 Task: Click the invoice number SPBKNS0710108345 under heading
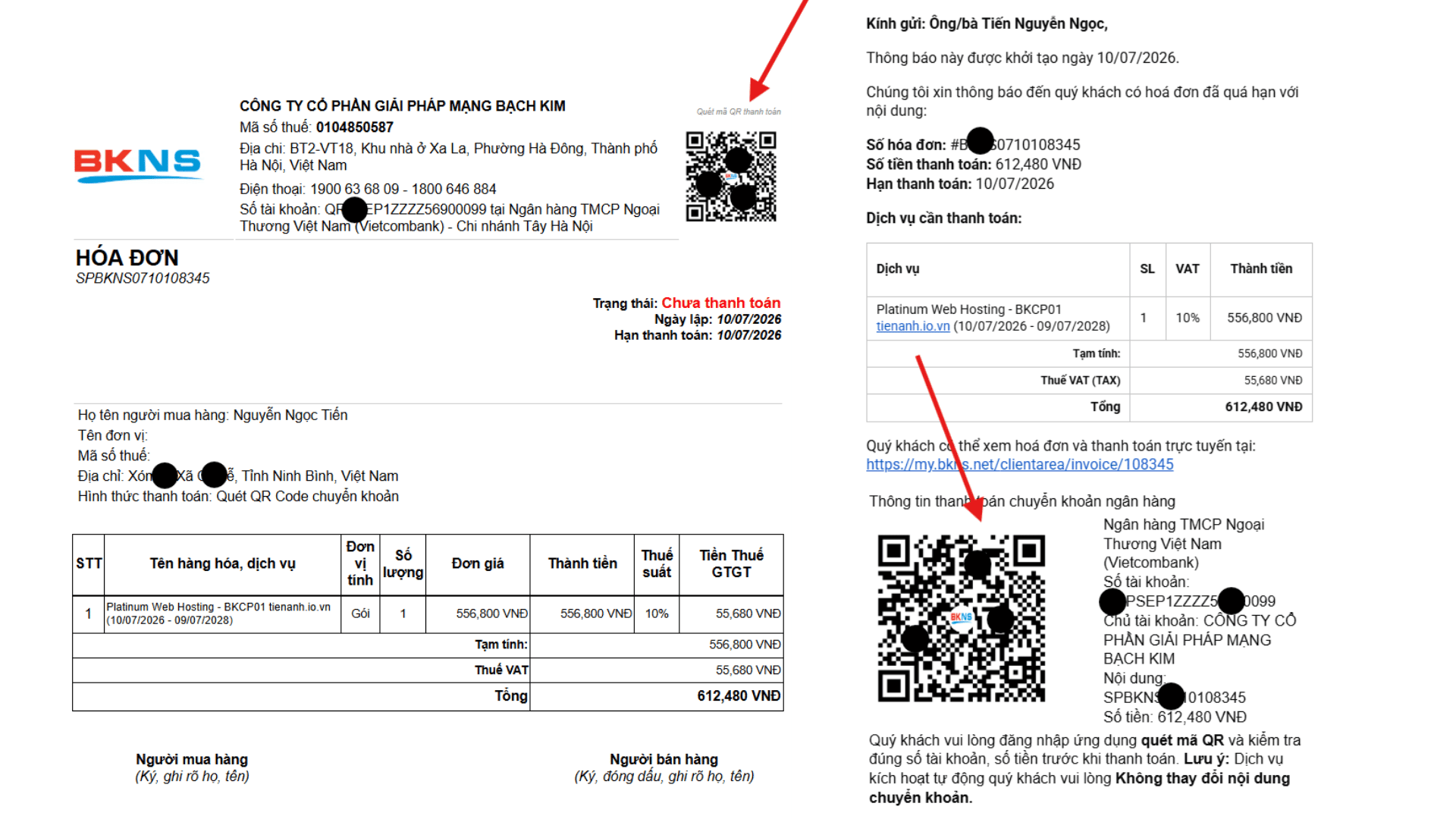pyautogui.click(x=143, y=278)
